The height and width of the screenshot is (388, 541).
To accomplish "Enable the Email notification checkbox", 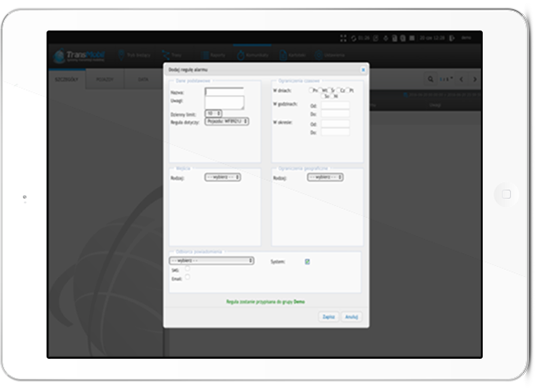I will [187, 277].
